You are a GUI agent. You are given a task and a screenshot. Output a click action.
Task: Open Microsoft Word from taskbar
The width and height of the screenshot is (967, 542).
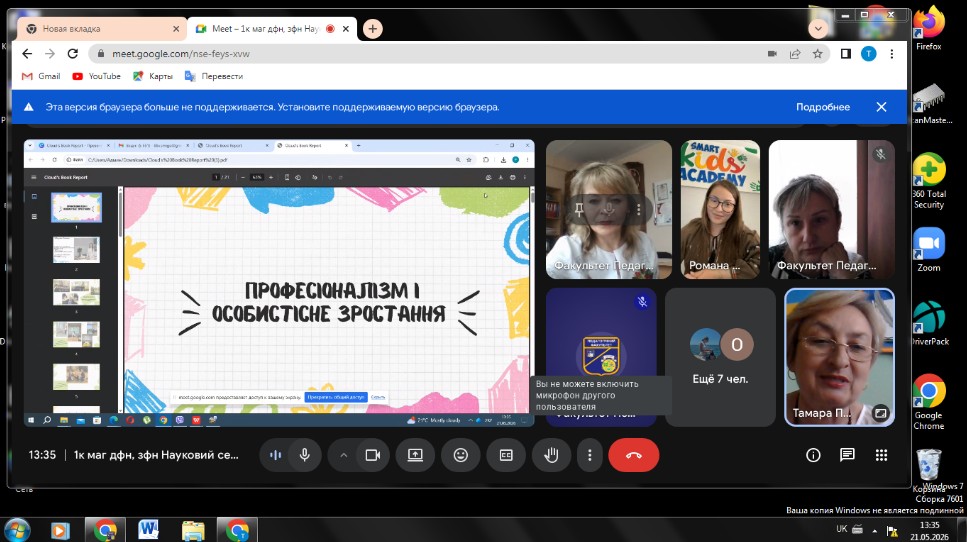pos(148,530)
